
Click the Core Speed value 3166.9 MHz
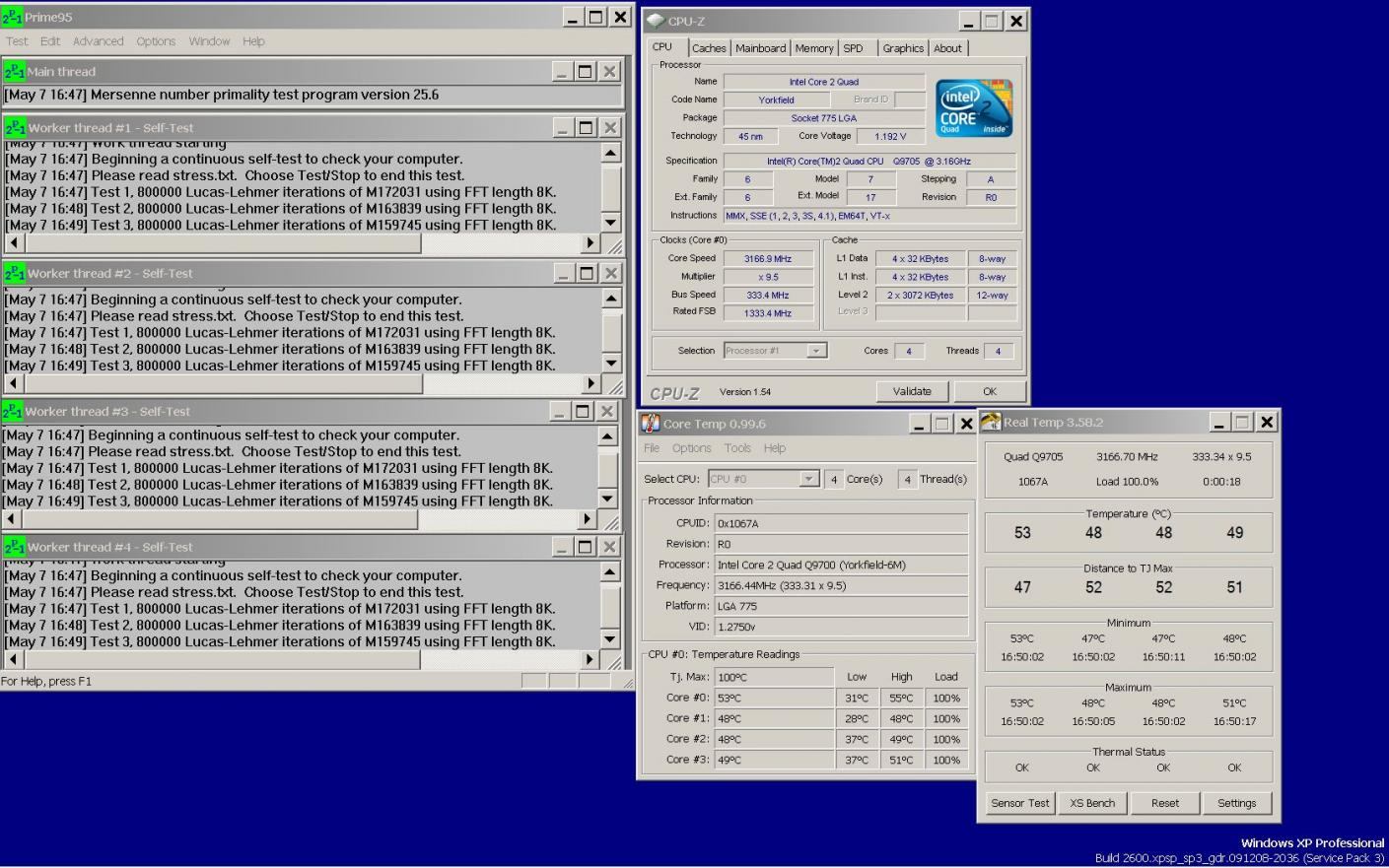tap(768, 259)
